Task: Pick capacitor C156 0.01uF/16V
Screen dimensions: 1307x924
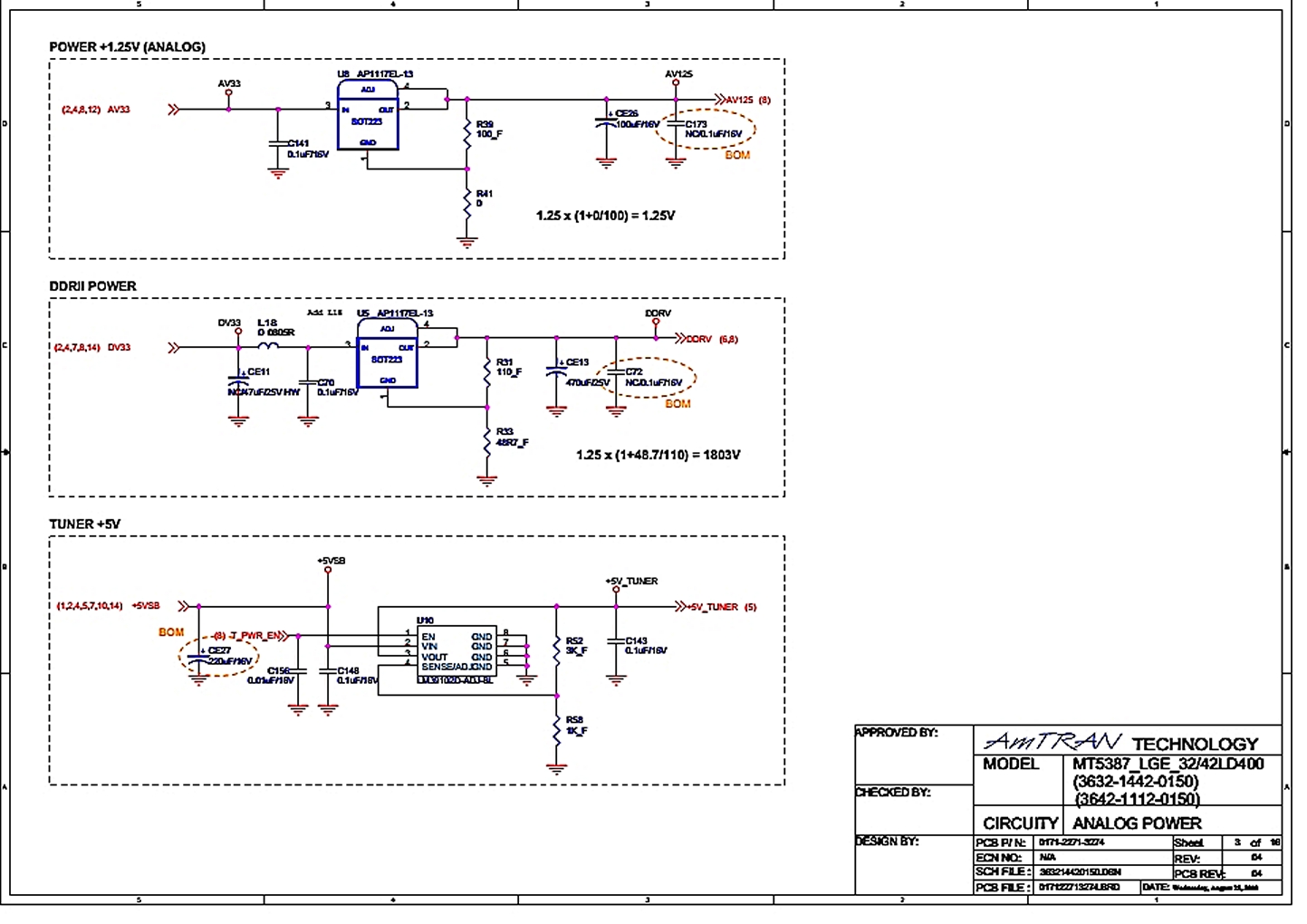Action: (x=298, y=671)
